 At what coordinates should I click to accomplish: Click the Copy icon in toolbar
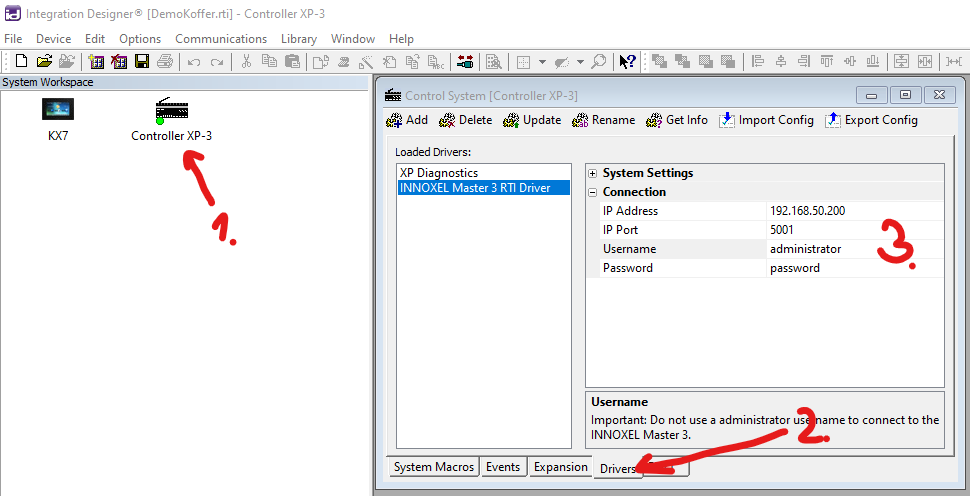click(268, 61)
